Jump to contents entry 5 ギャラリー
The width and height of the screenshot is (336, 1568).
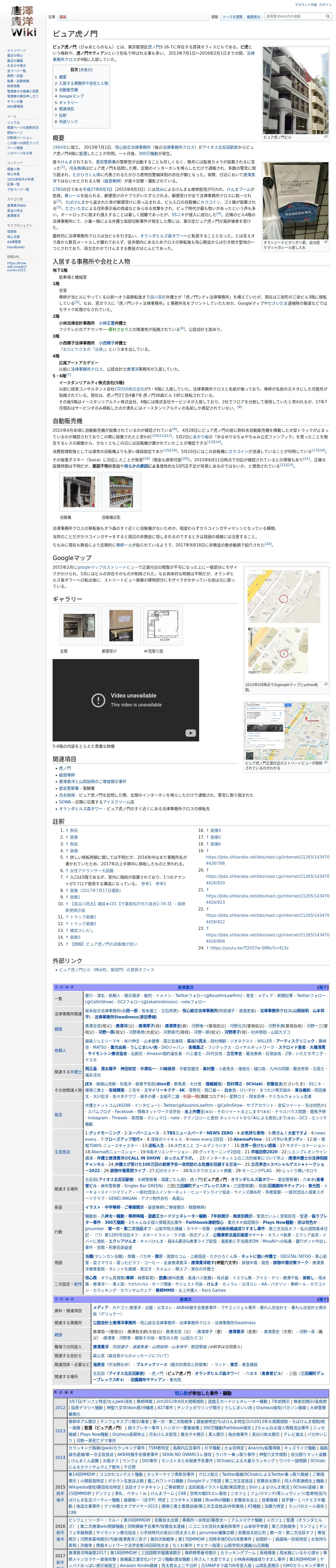(x=66, y=103)
